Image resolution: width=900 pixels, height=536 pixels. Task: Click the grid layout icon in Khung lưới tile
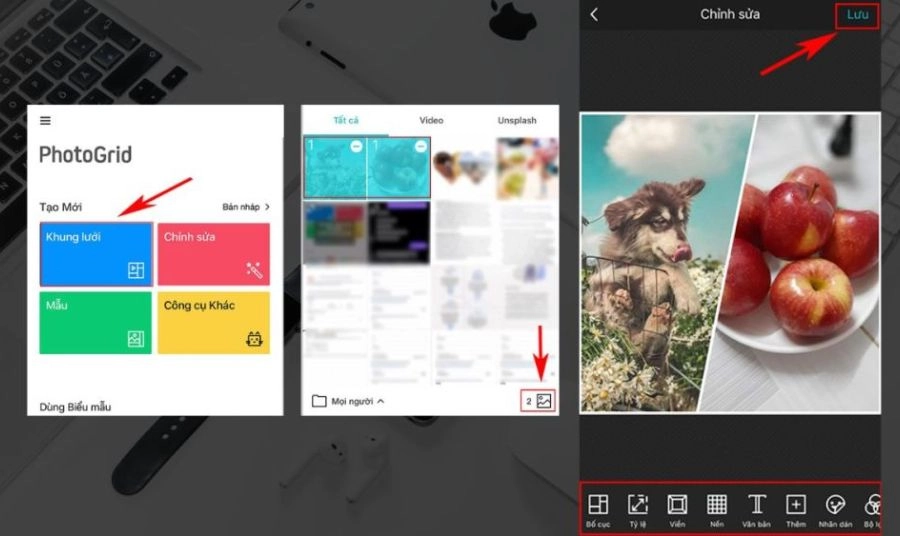tap(136, 270)
